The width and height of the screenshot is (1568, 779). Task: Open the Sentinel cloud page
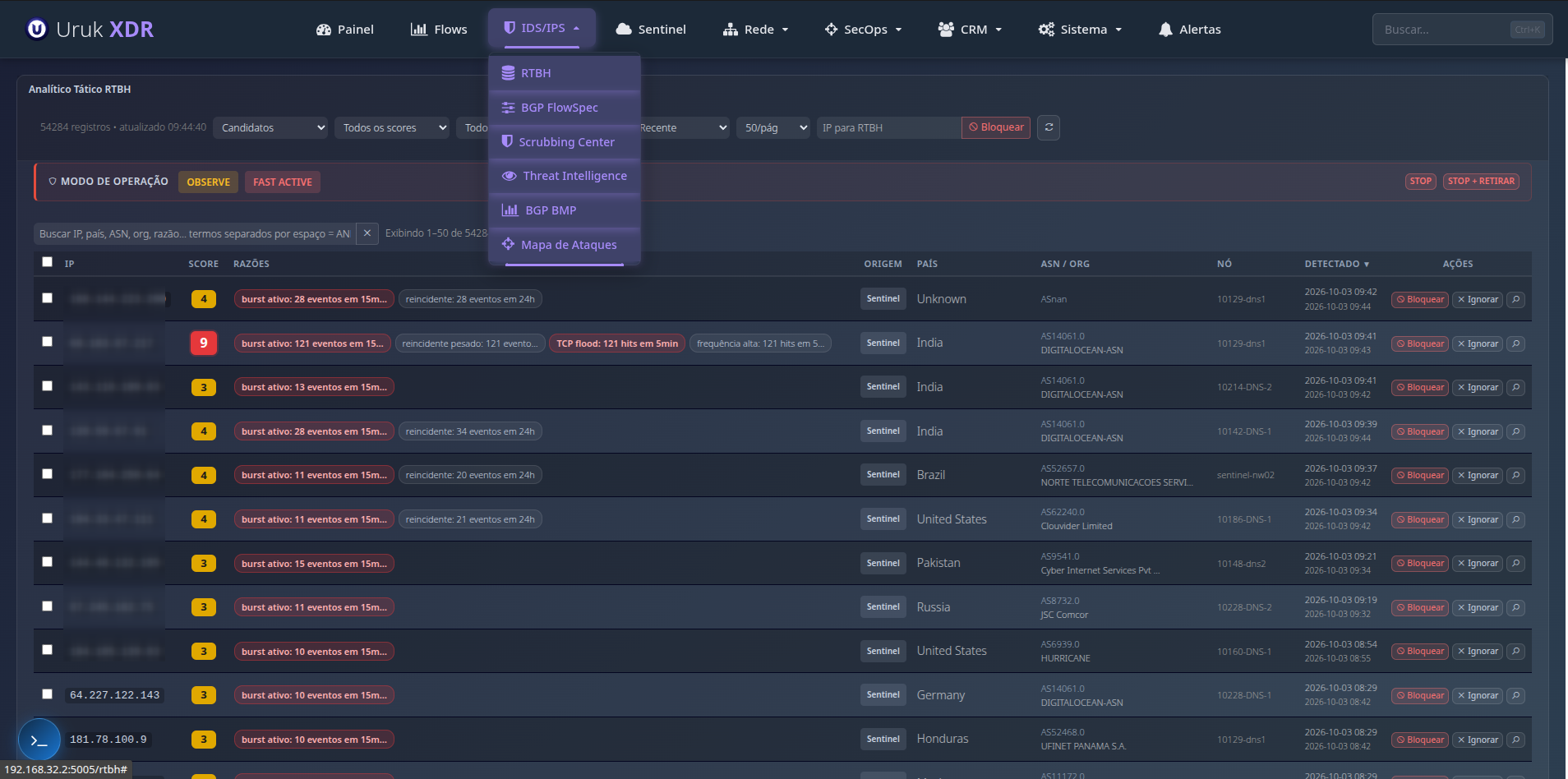(651, 30)
